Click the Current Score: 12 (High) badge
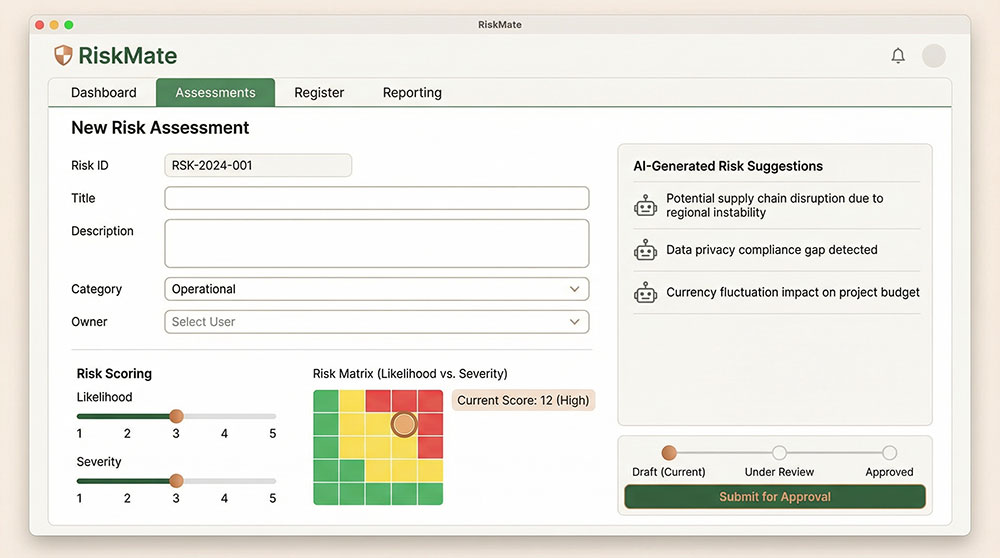 pyautogui.click(x=523, y=400)
